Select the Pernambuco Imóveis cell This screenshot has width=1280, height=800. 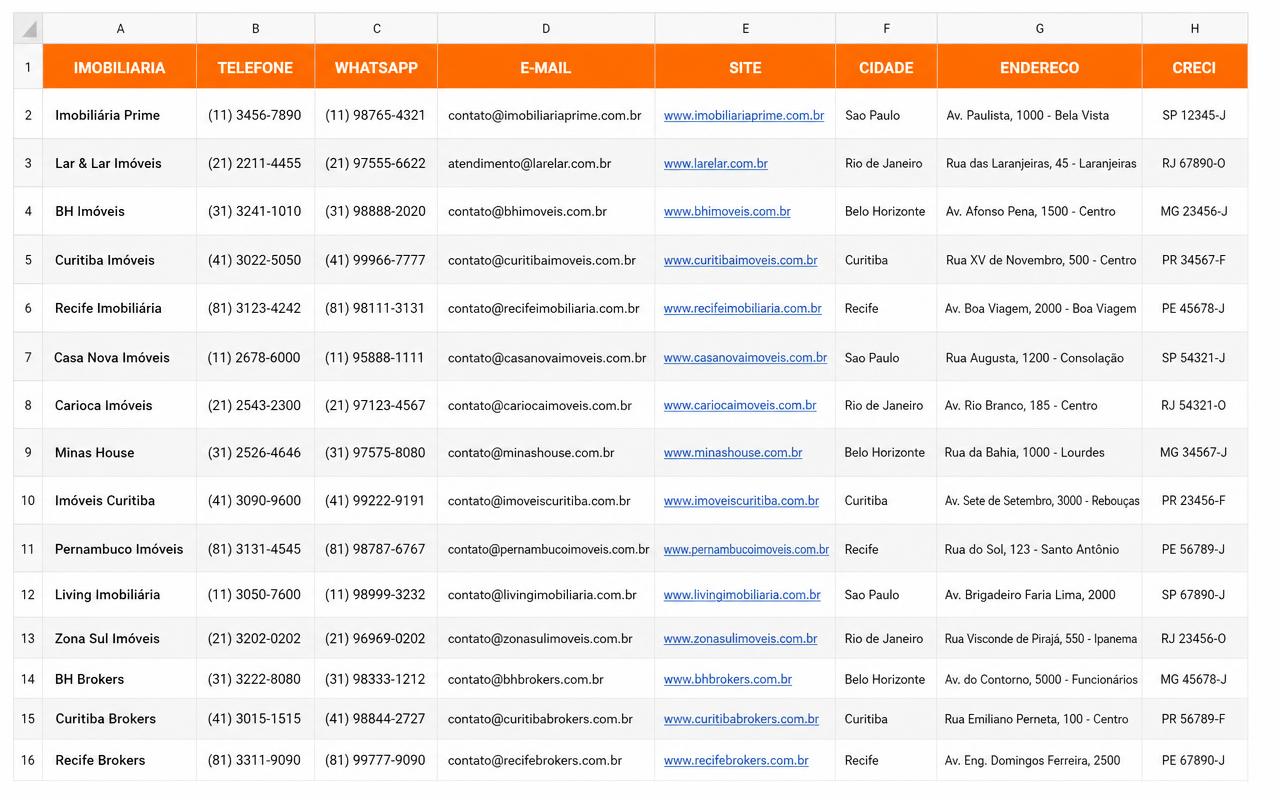tap(120, 549)
